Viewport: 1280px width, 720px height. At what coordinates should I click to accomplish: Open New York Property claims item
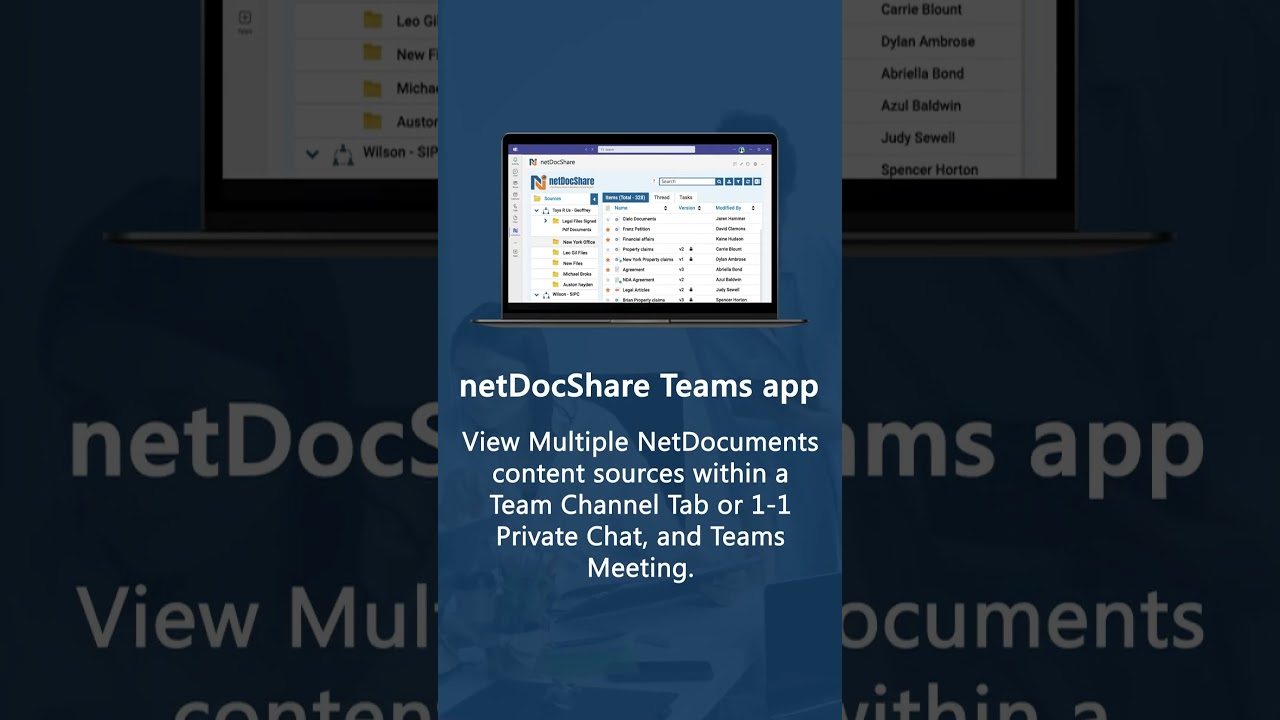[648, 260]
